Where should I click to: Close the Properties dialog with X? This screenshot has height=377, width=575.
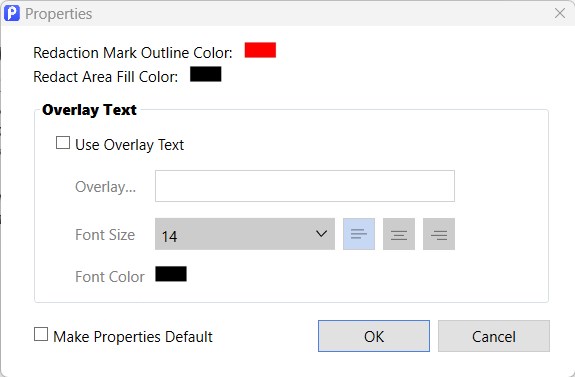coord(560,13)
